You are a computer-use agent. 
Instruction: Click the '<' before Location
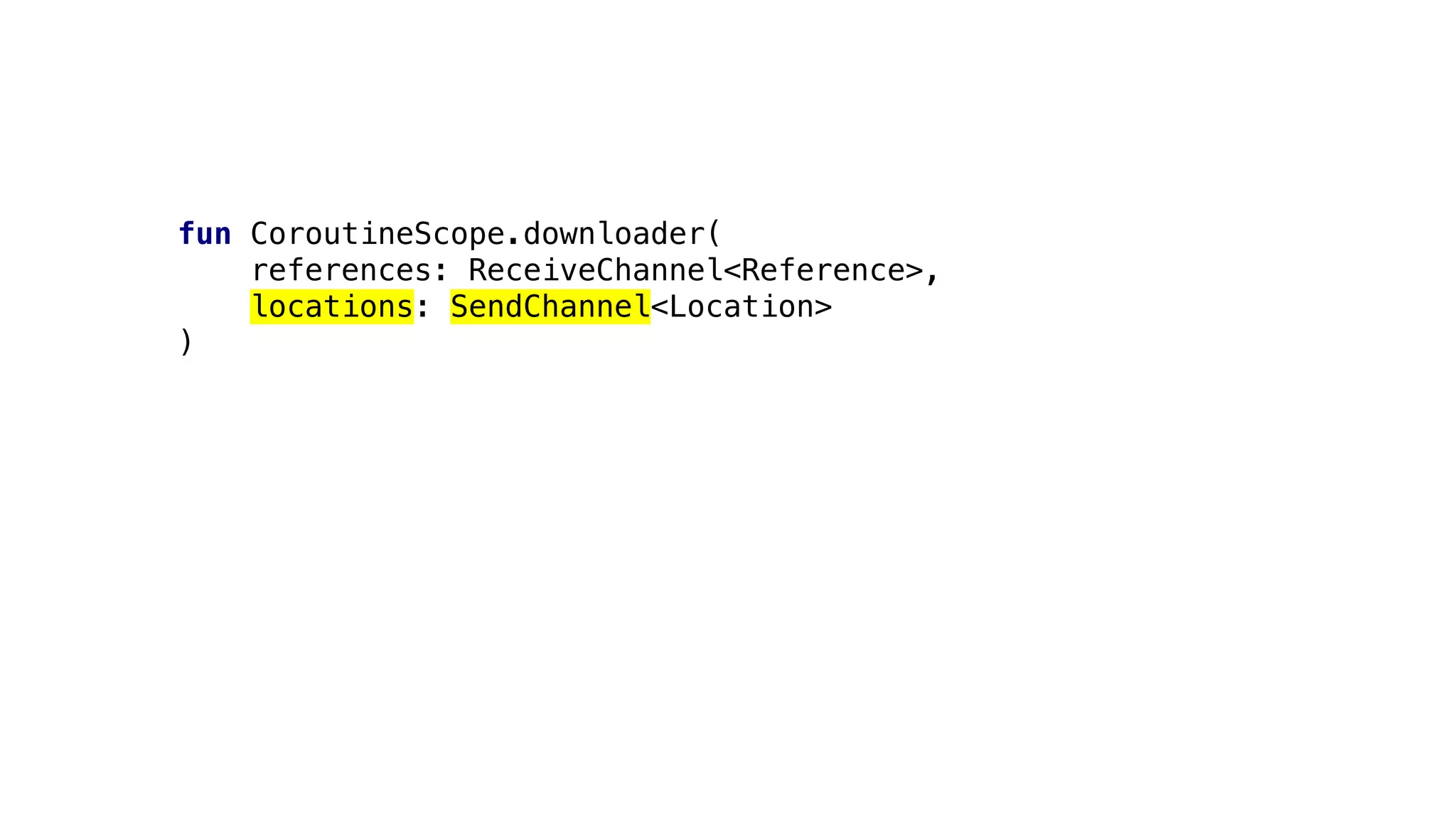[x=659, y=308]
